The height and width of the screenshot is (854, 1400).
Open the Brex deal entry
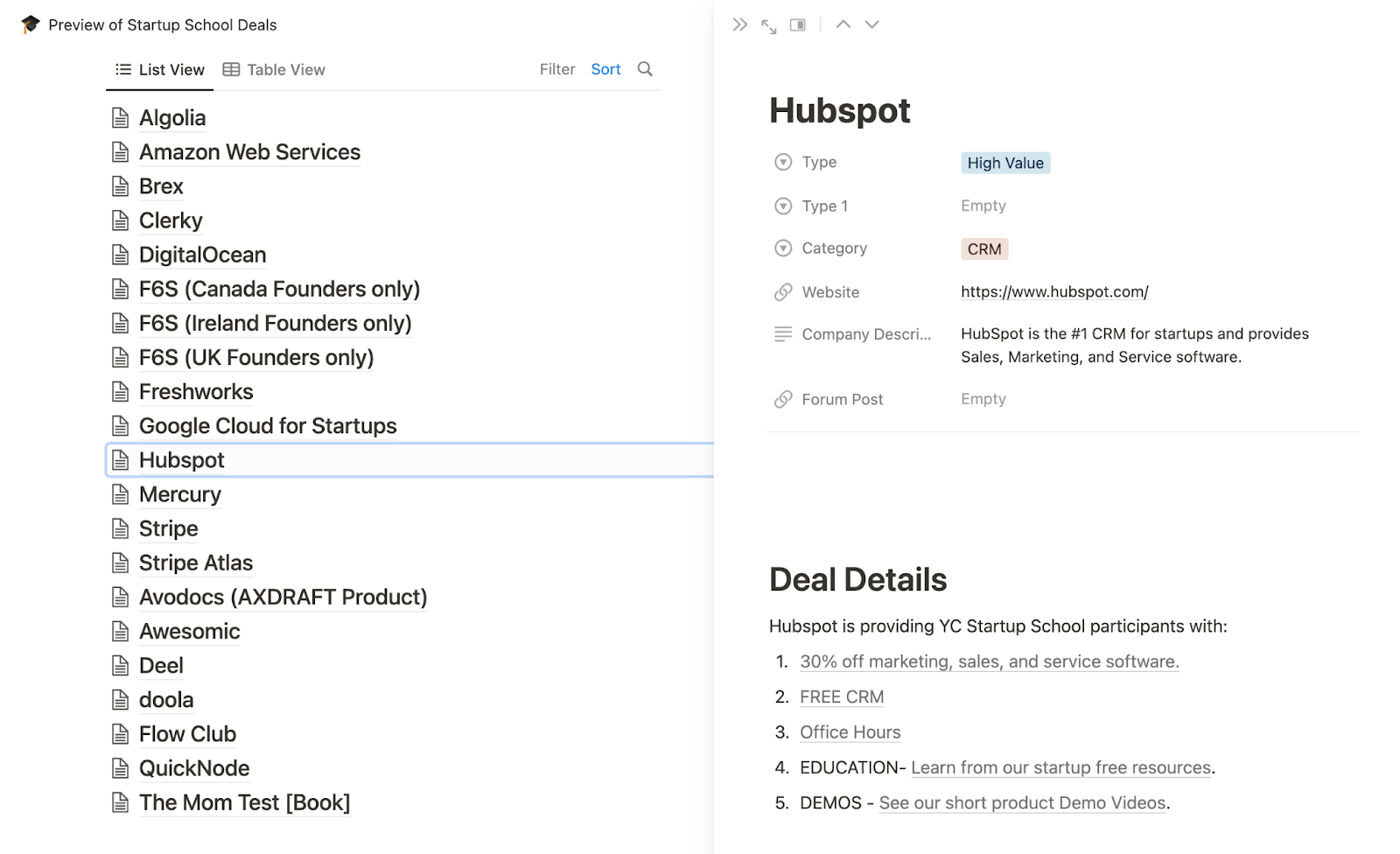click(x=161, y=186)
